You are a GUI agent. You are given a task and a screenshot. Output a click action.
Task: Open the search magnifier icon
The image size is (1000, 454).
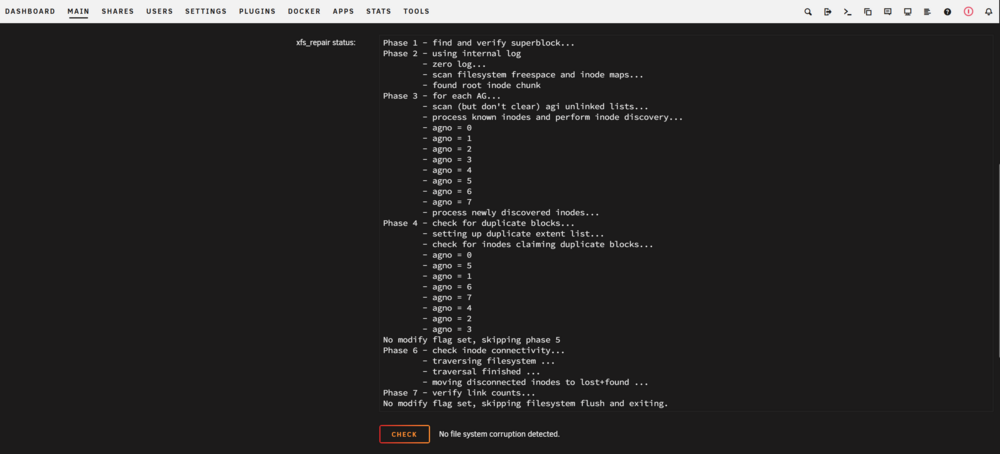[808, 11]
